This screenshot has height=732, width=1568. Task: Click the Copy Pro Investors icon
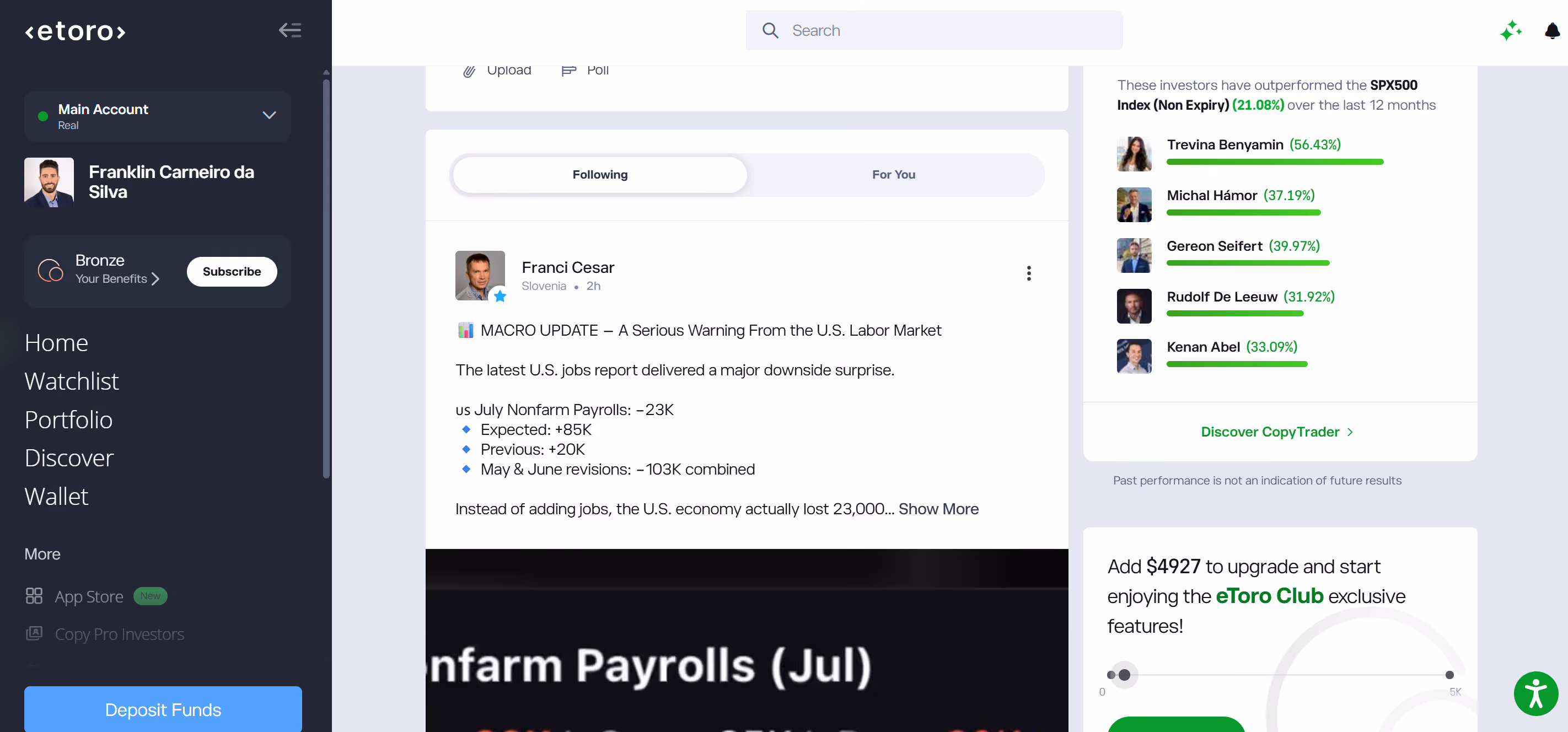click(34, 633)
